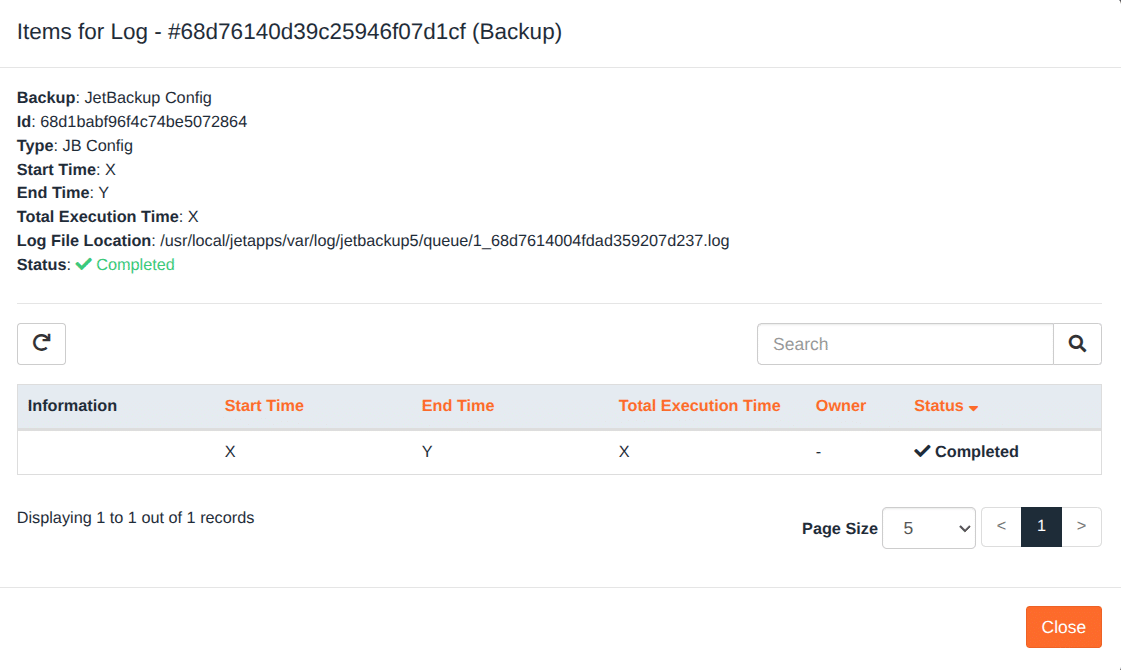Click the Information column header
This screenshot has height=670, width=1121.
point(72,406)
